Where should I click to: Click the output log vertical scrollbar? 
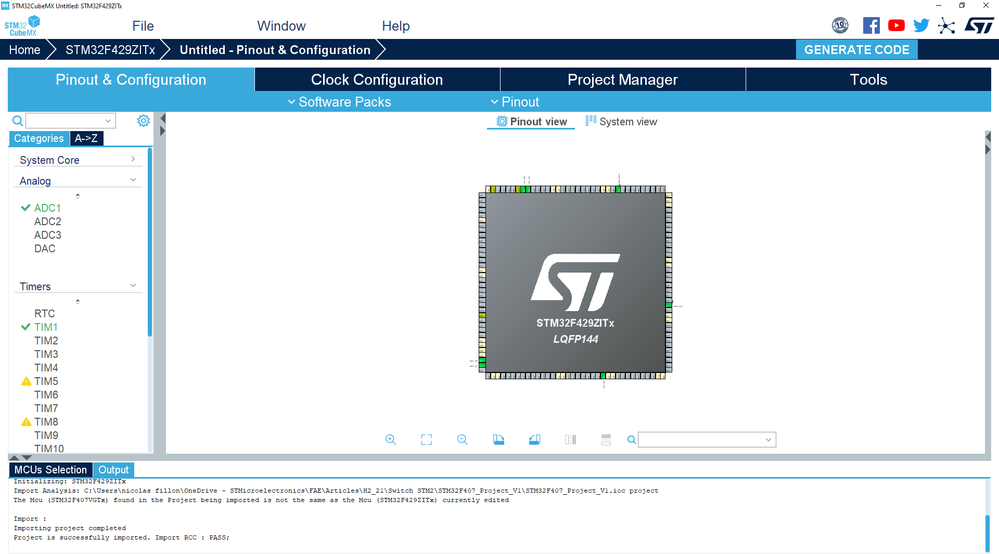(987, 532)
